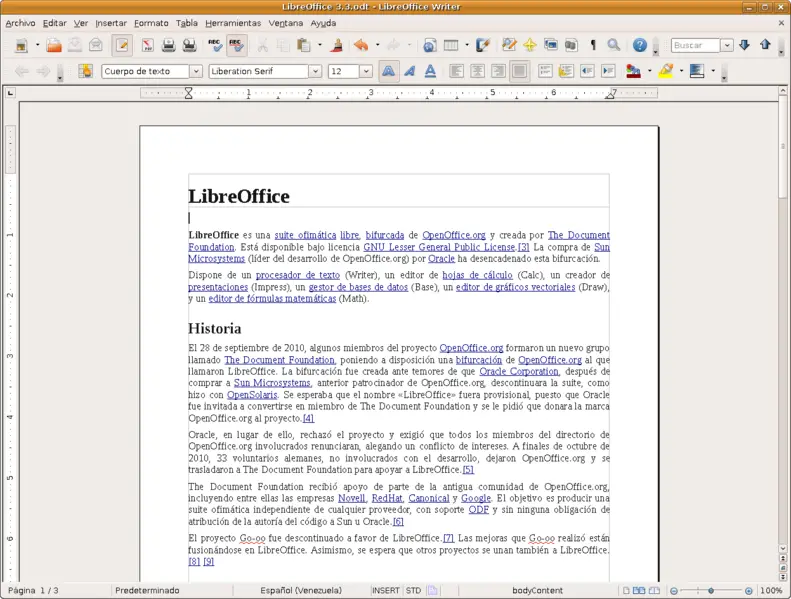Toggle underline text formatting
Image resolution: width=791 pixels, height=599 pixels.
tap(430, 71)
